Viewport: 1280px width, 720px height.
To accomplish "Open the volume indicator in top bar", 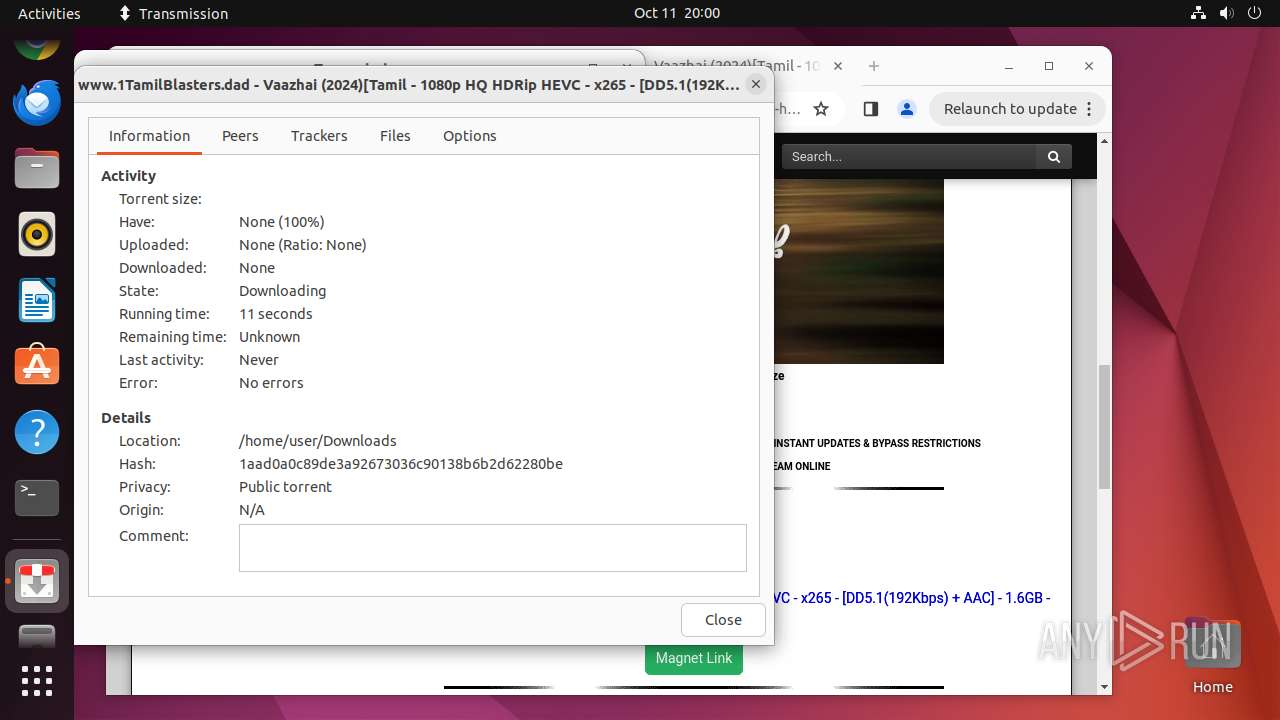I will pos(1226,13).
